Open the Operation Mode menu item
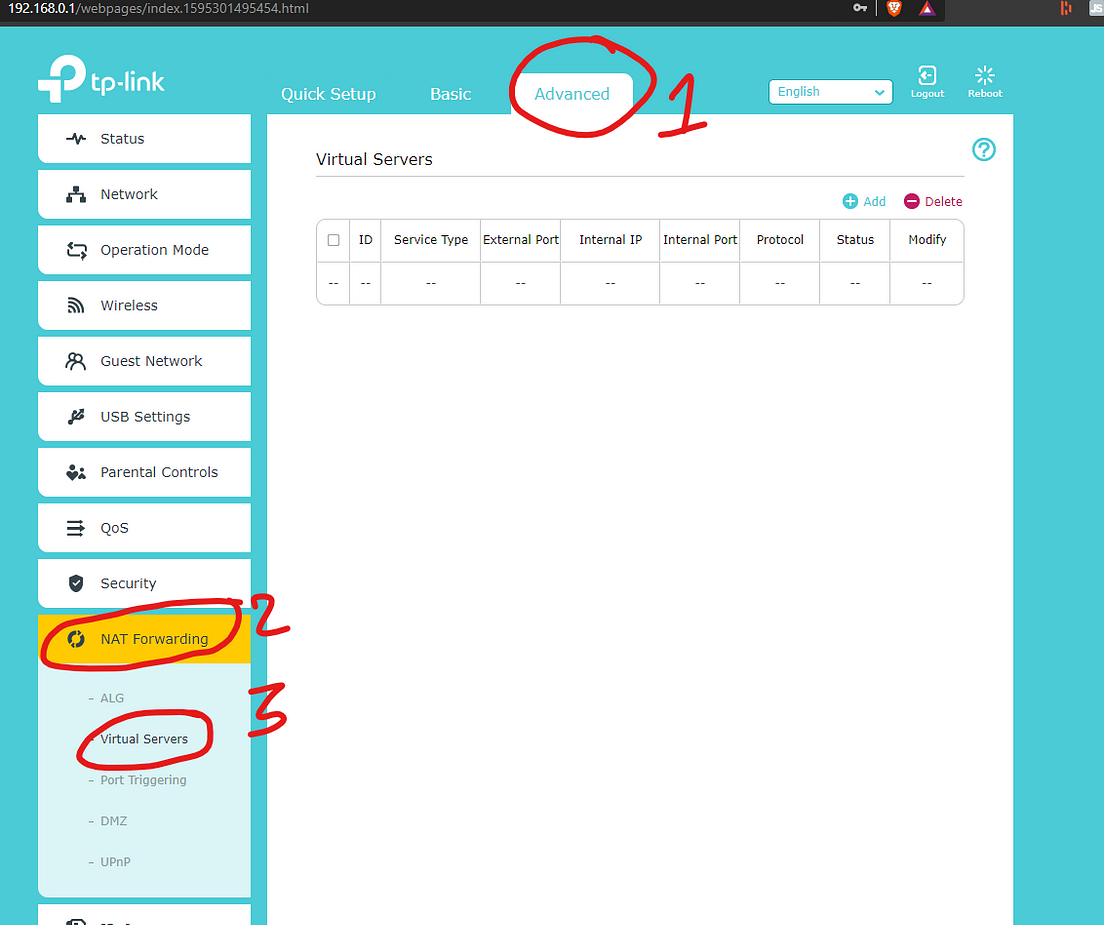 point(144,250)
